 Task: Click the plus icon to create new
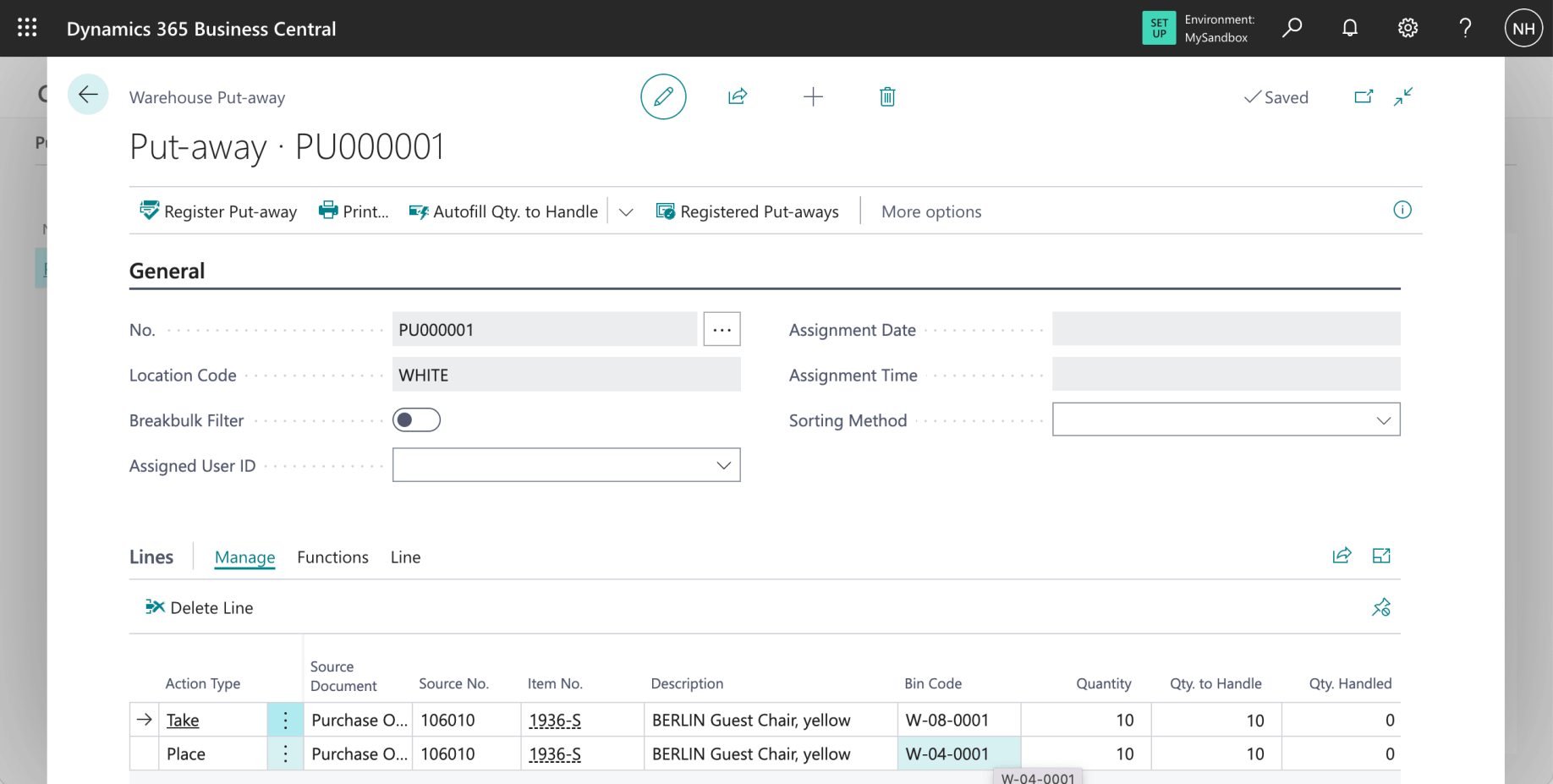tap(812, 96)
